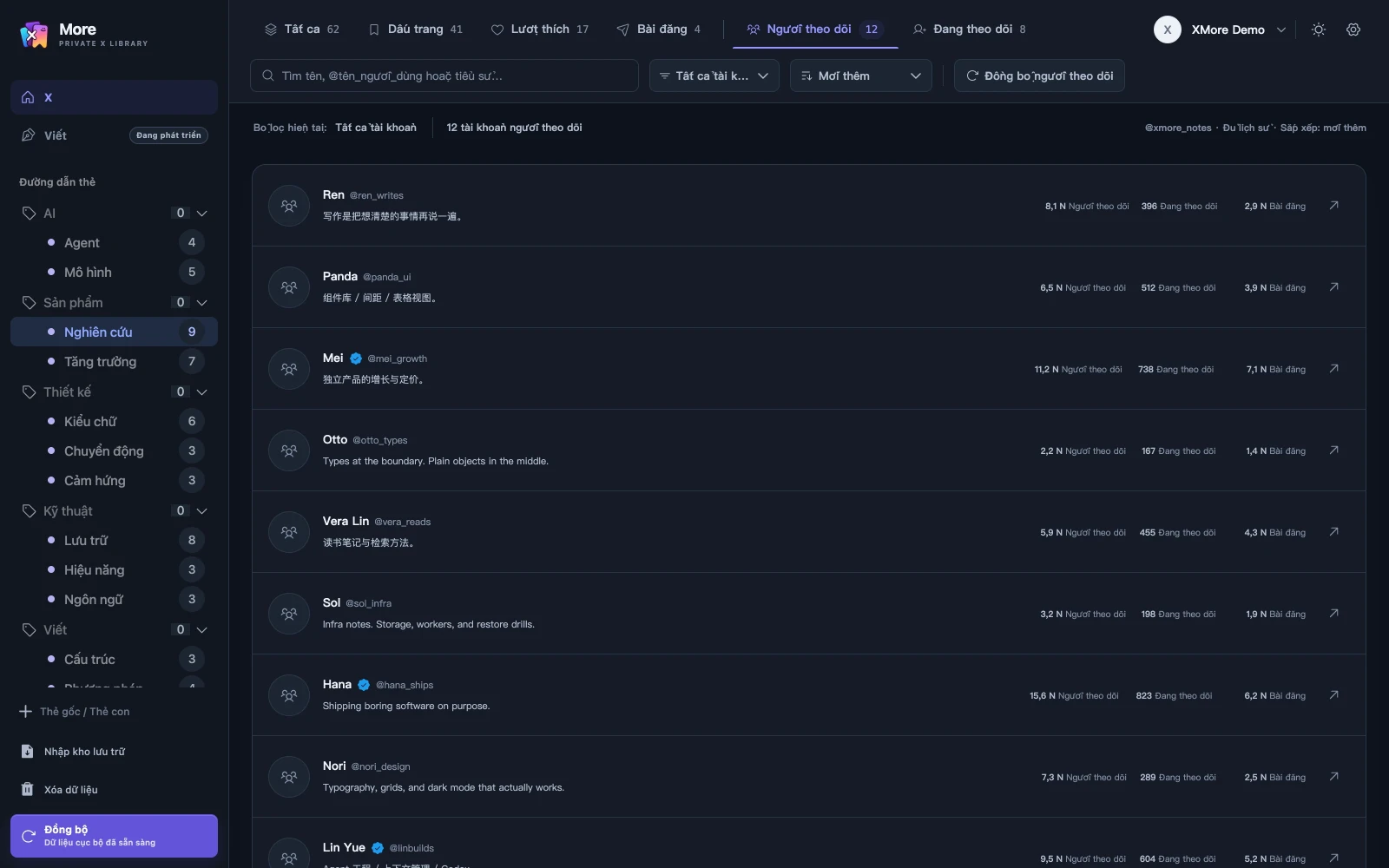This screenshot has height=868, width=1389.
Task: Click Mei's verified badge icon
Action: [x=356, y=358]
